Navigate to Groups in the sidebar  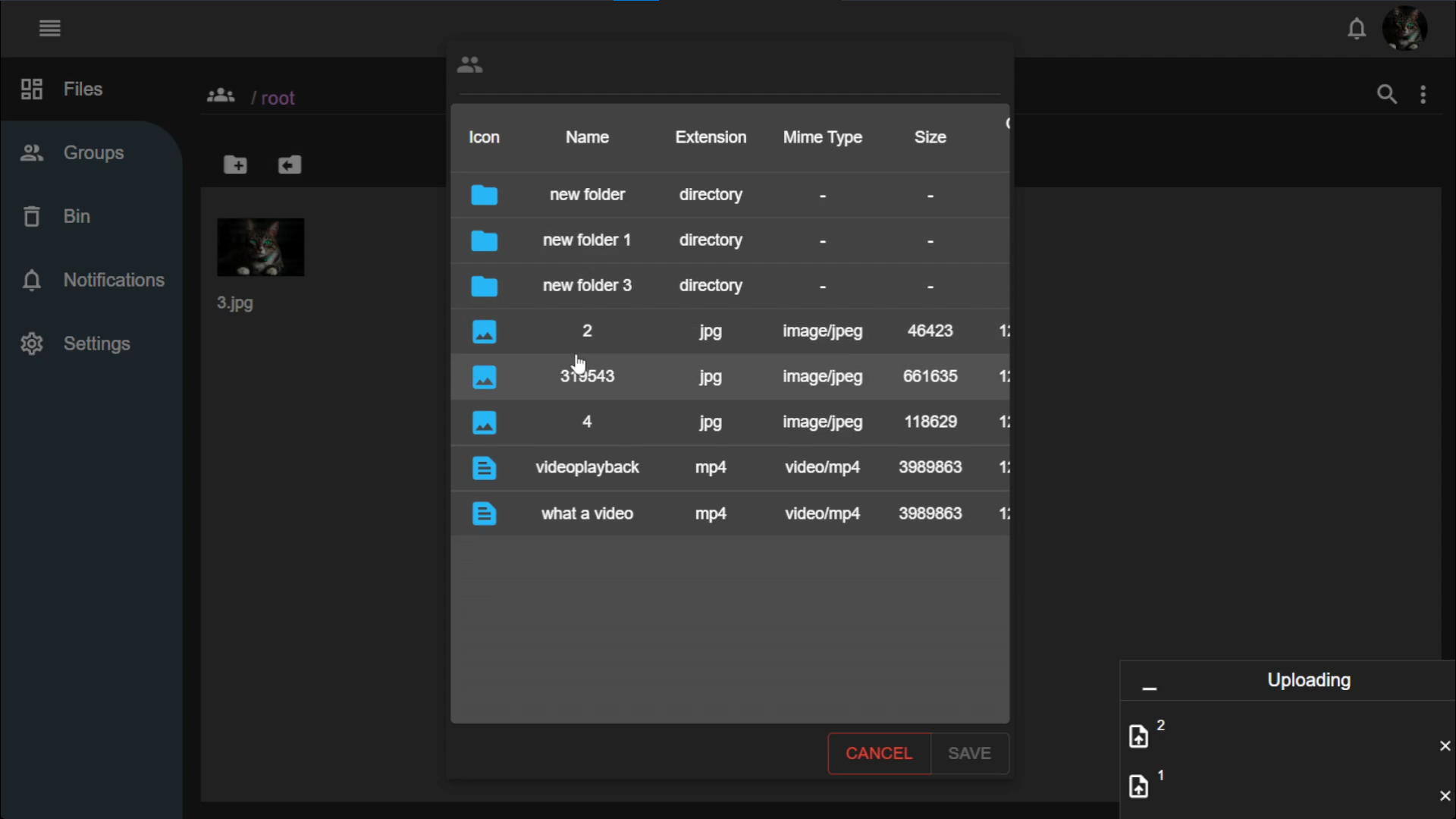pyautogui.click(x=92, y=152)
